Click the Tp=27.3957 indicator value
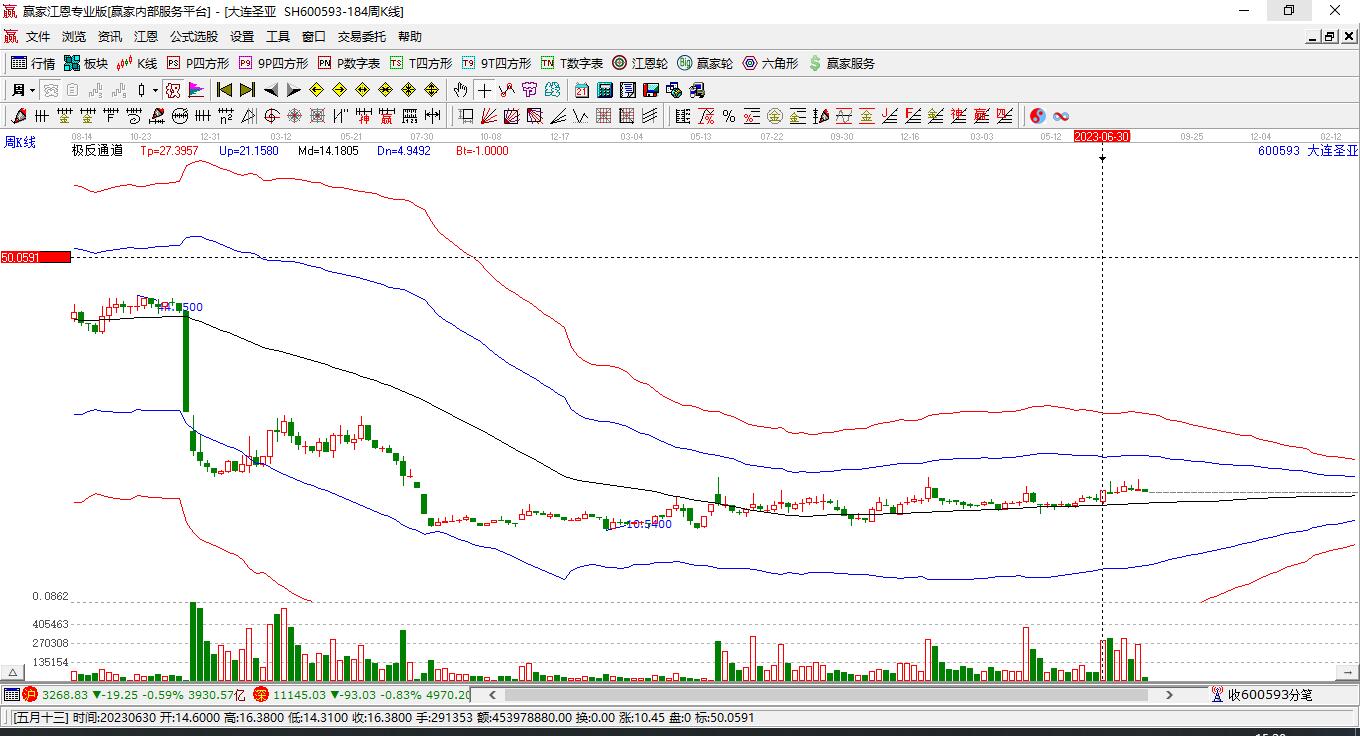 coord(169,151)
